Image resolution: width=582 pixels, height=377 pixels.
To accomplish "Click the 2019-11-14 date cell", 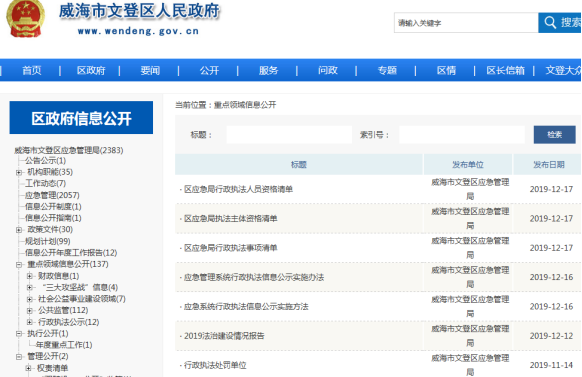I will (551, 365).
